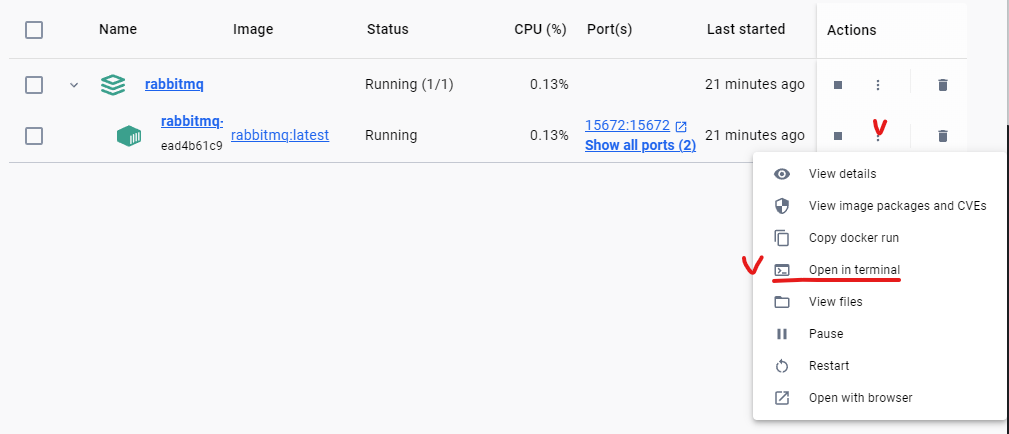
Task: Click Restart in the context menu
Action: (x=829, y=366)
